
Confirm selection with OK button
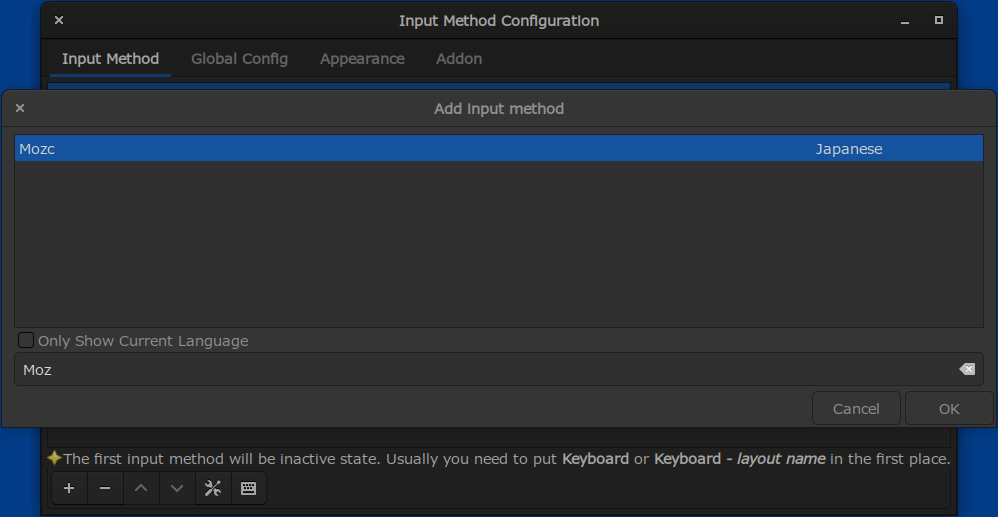(949, 409)
